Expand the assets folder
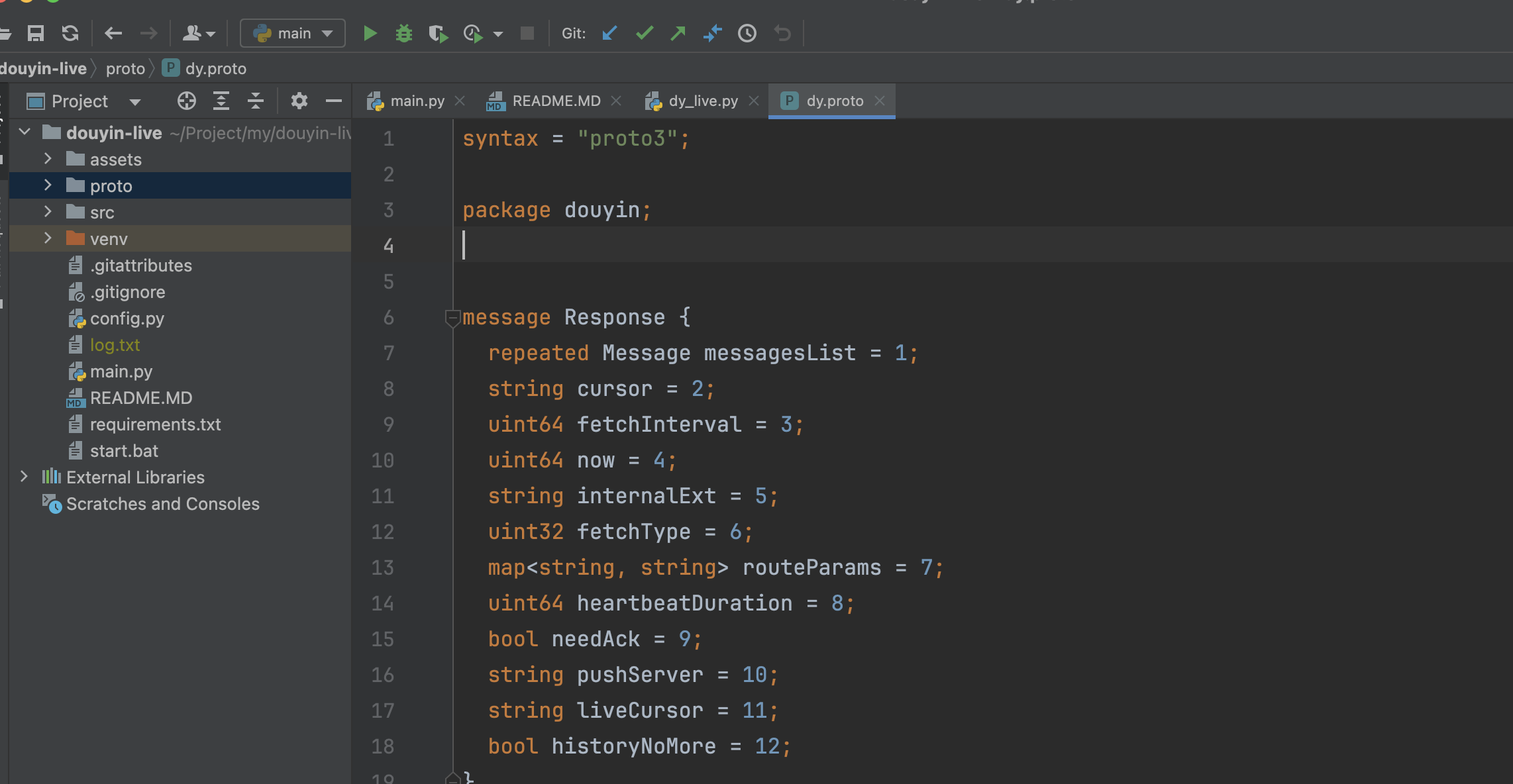The height and width of the screenshot is (784, 1513). coord(48,159)
